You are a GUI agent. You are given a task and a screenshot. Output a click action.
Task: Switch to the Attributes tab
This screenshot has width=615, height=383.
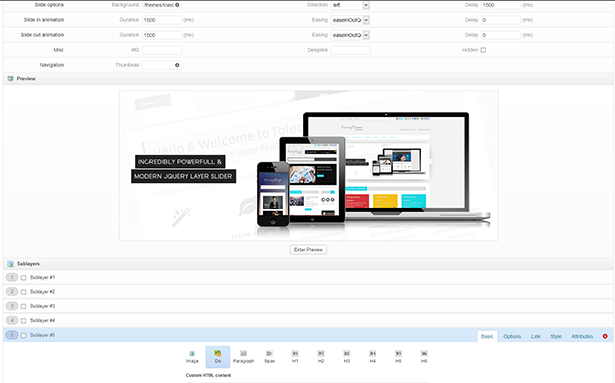[582, 336]
